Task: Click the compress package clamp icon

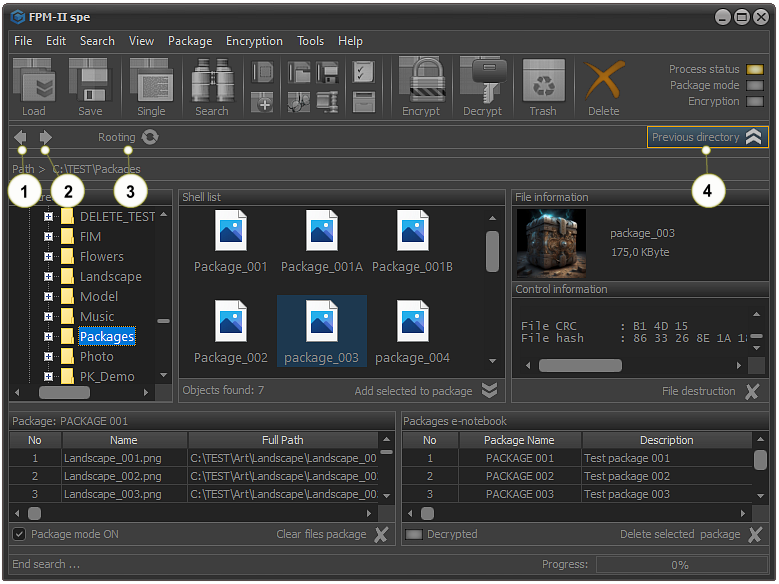Action: pyautogui.click(x=327, y=102)
